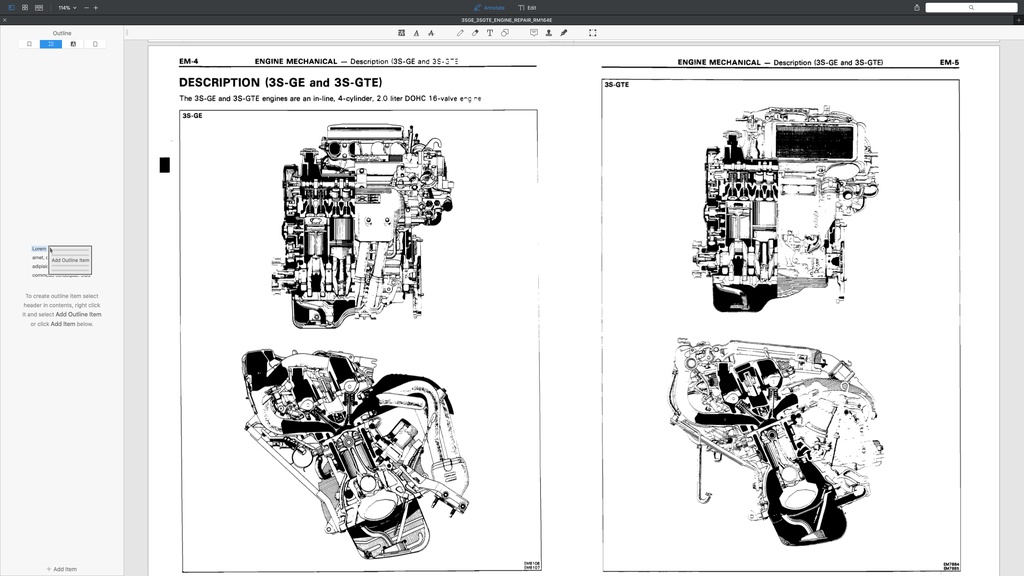Viewport: 1024px width, 576px height.
Task: Add a new tab with plus
Action: coord(1018,20)
